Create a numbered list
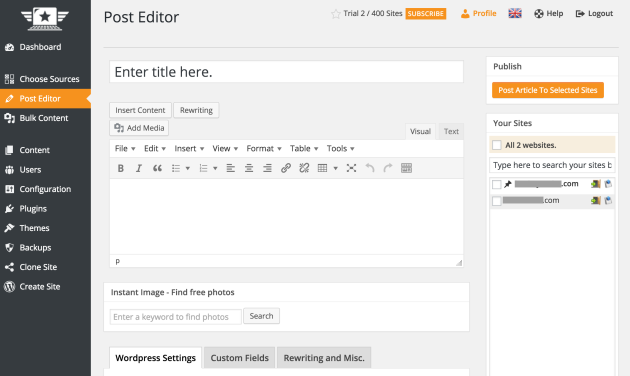The image size is (630, 376). (204, 168)
